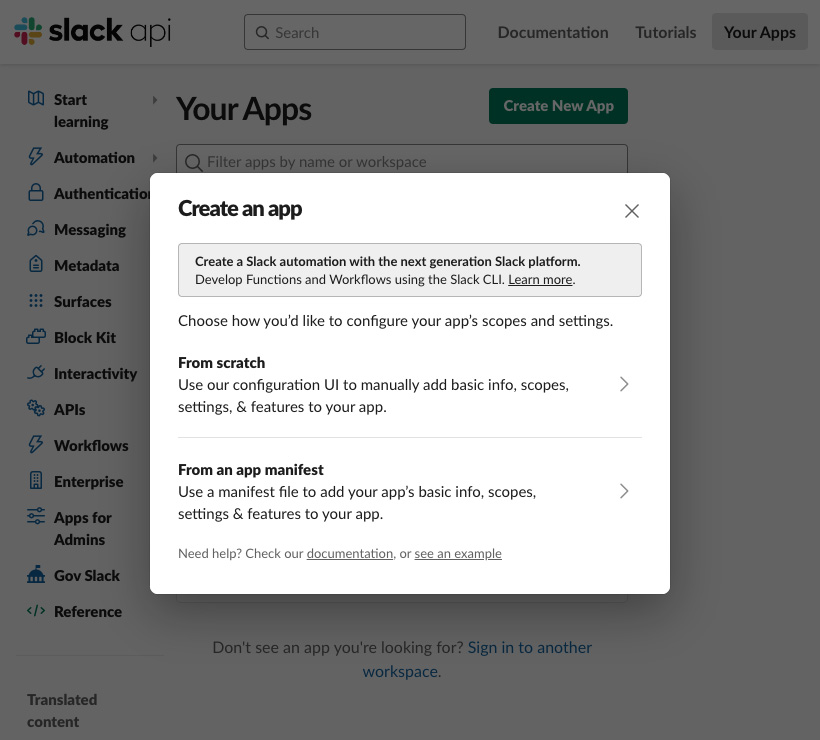
Task: Open the documentation help link
Action: 349,553
